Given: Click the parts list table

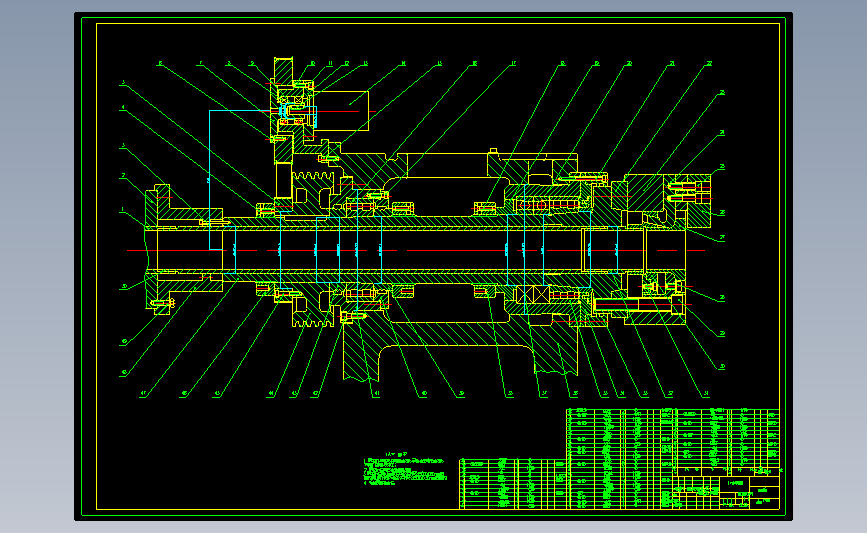Looking at the screenshot, I should [619, 458].
